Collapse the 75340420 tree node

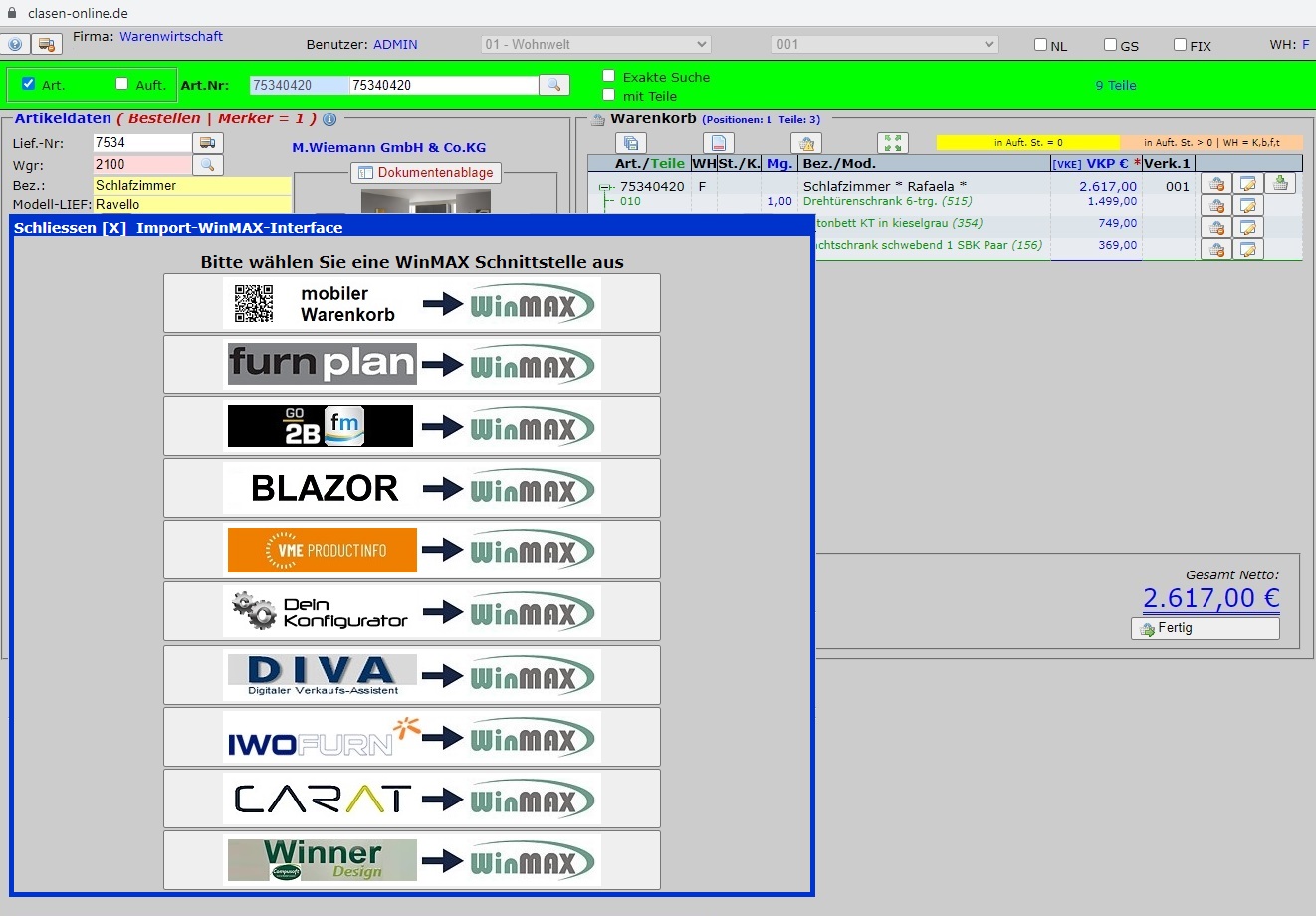[x=604, y=187]
